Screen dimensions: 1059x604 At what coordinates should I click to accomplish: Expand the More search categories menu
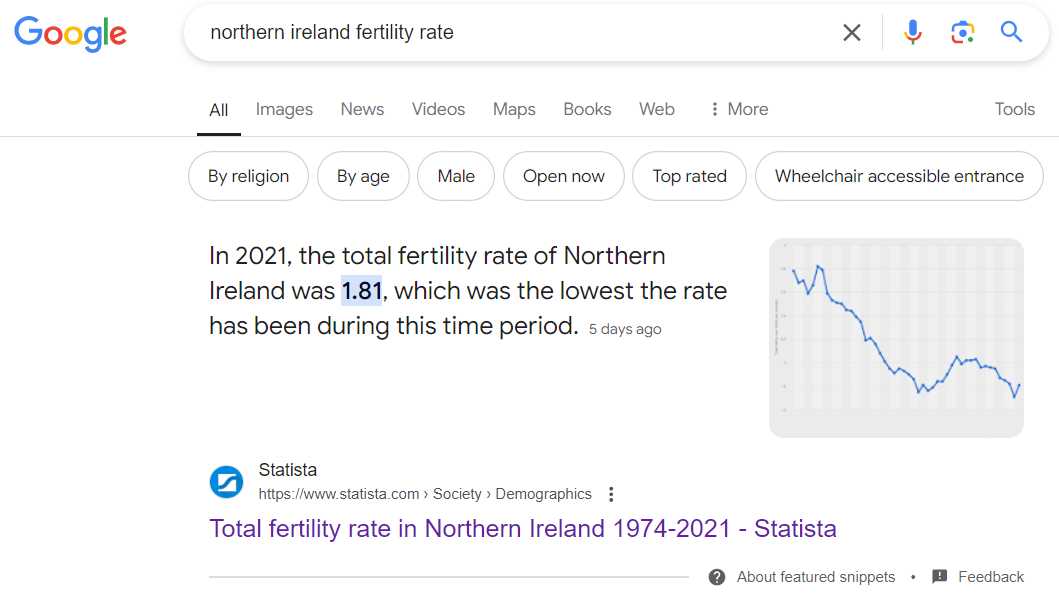(738, 110)
